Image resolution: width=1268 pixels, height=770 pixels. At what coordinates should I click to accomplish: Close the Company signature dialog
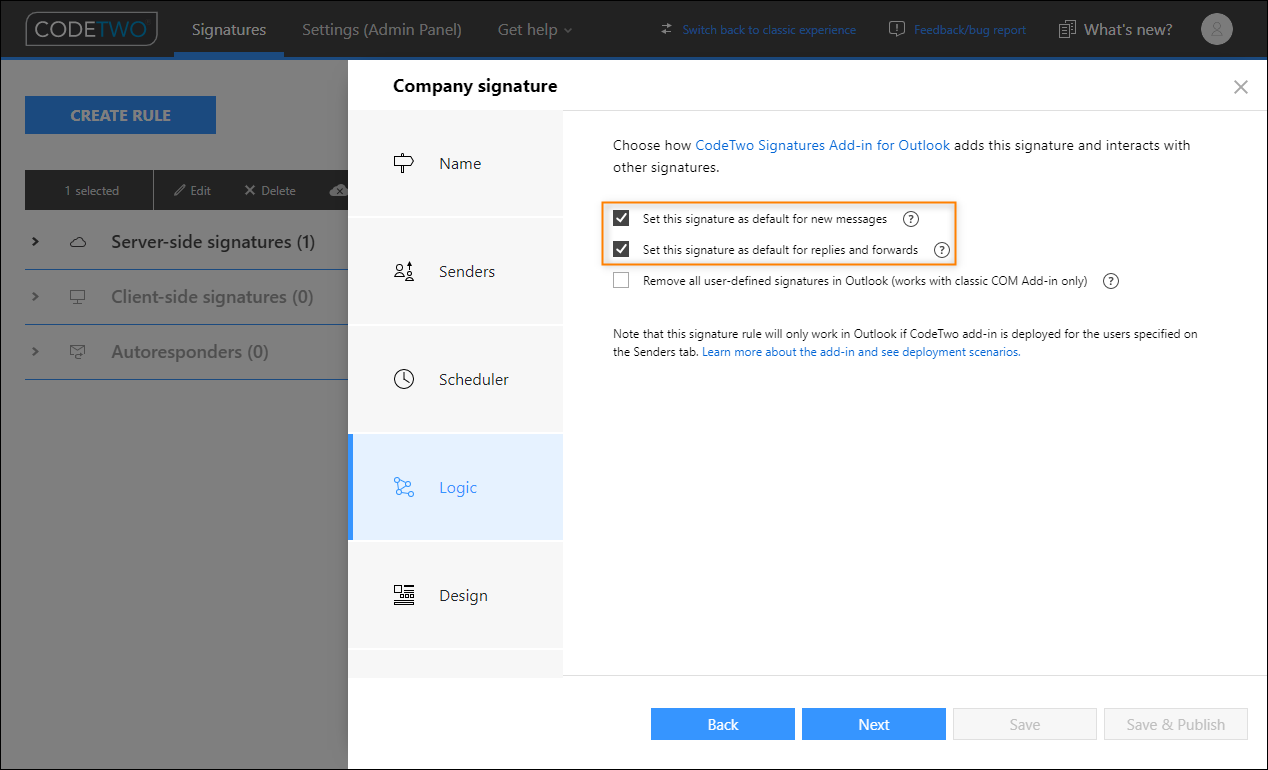[x=1241, y=87]
